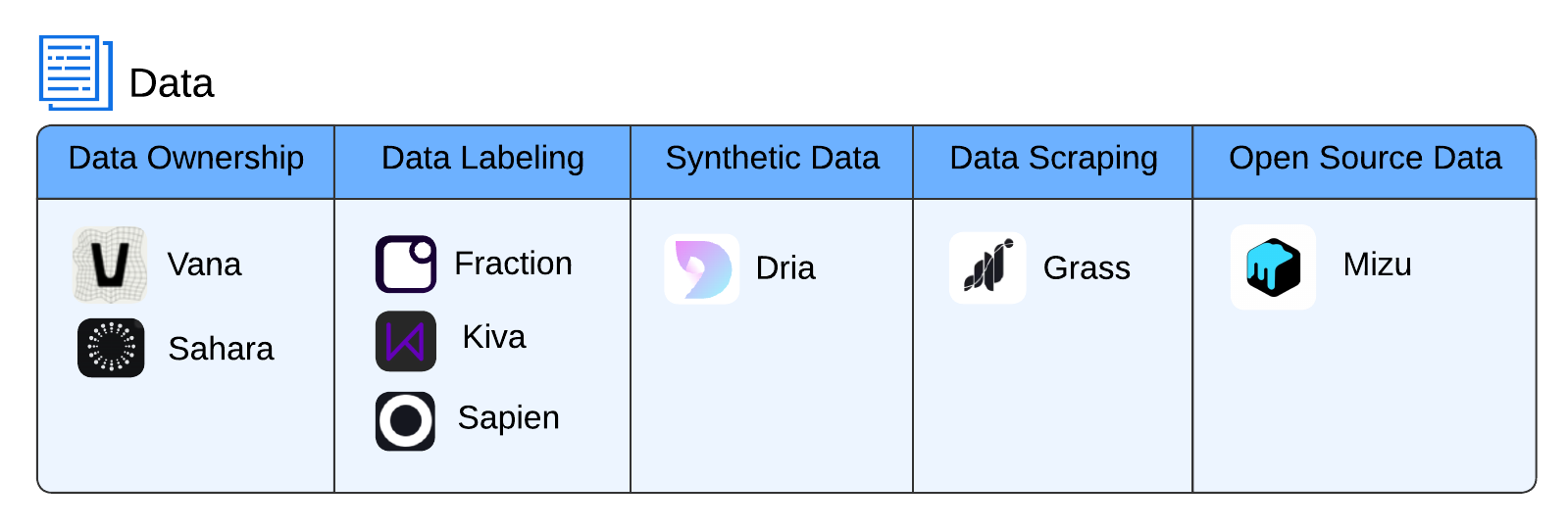Click the Vana logo icon
This screenshot has width=1568, height=531.
point(110,265)
